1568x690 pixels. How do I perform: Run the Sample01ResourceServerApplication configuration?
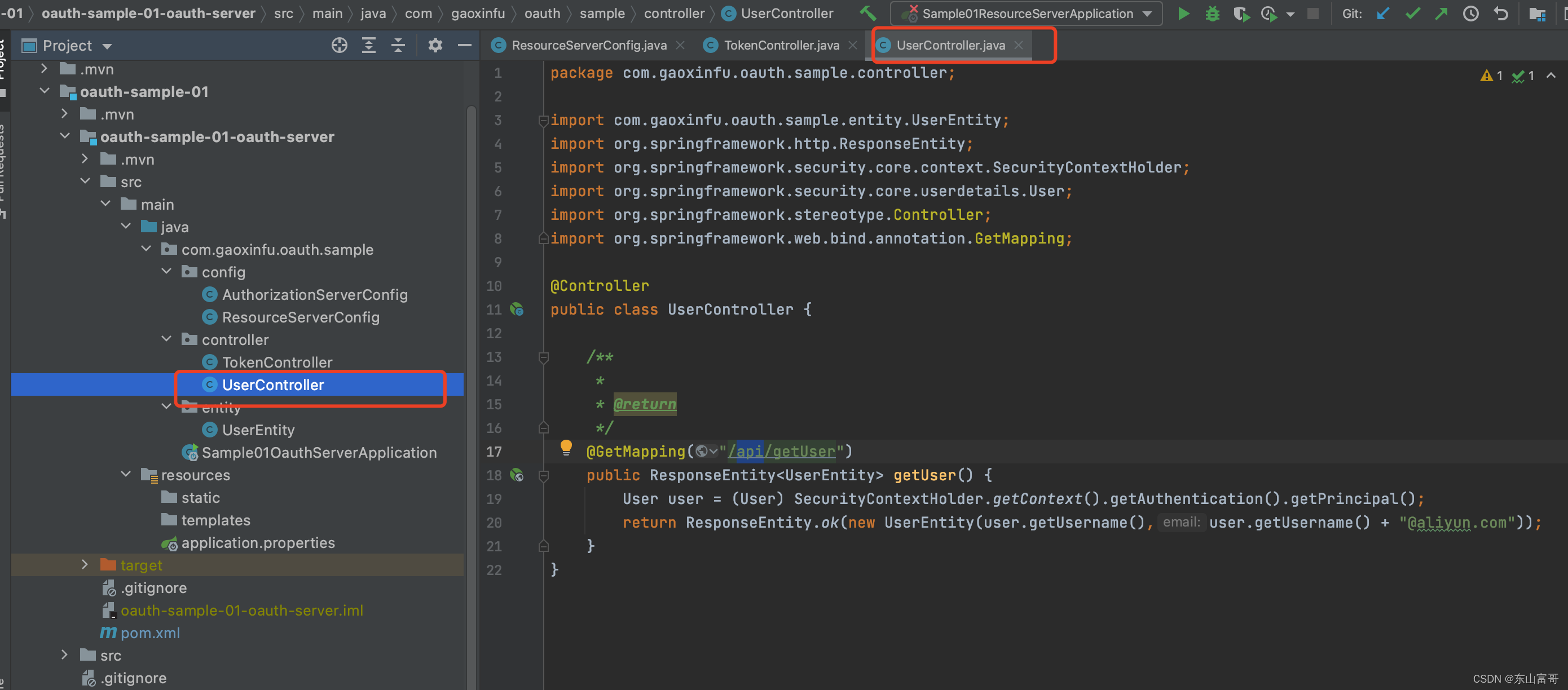(1183, 14)
